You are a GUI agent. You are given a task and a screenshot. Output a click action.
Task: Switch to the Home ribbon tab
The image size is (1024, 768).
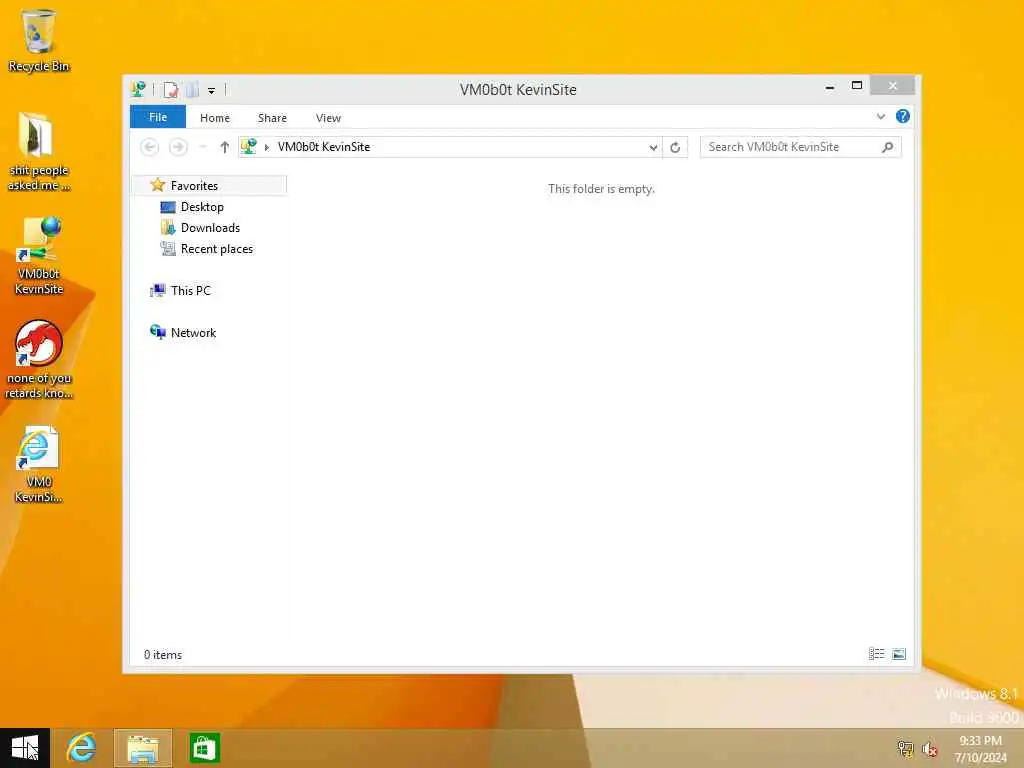(x=215, y=118)
